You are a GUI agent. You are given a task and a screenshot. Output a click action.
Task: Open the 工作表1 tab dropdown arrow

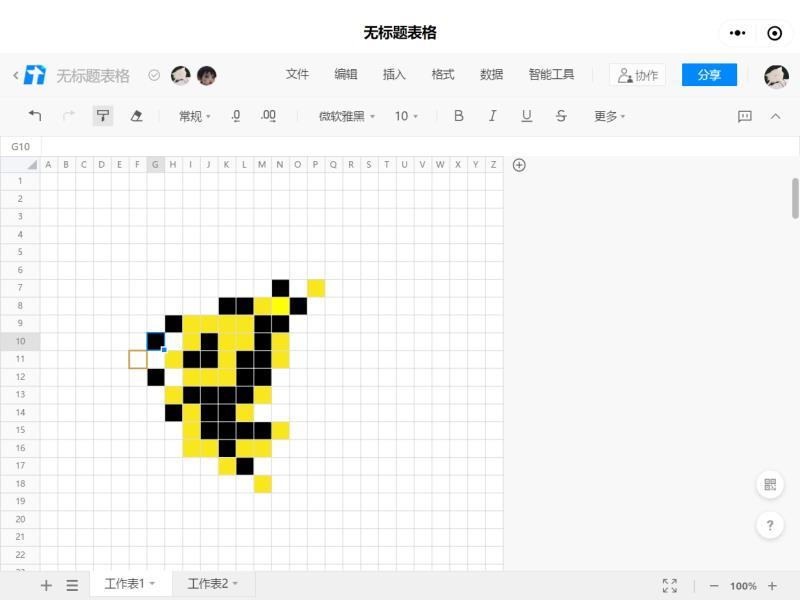(x=153, y=583)
